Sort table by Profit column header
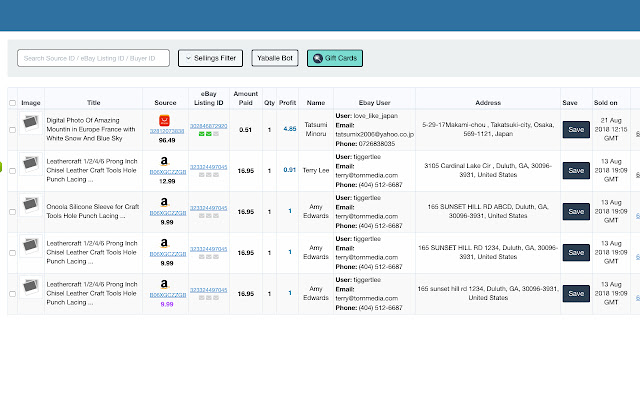The image size is (640, 400). pos(288,102)
